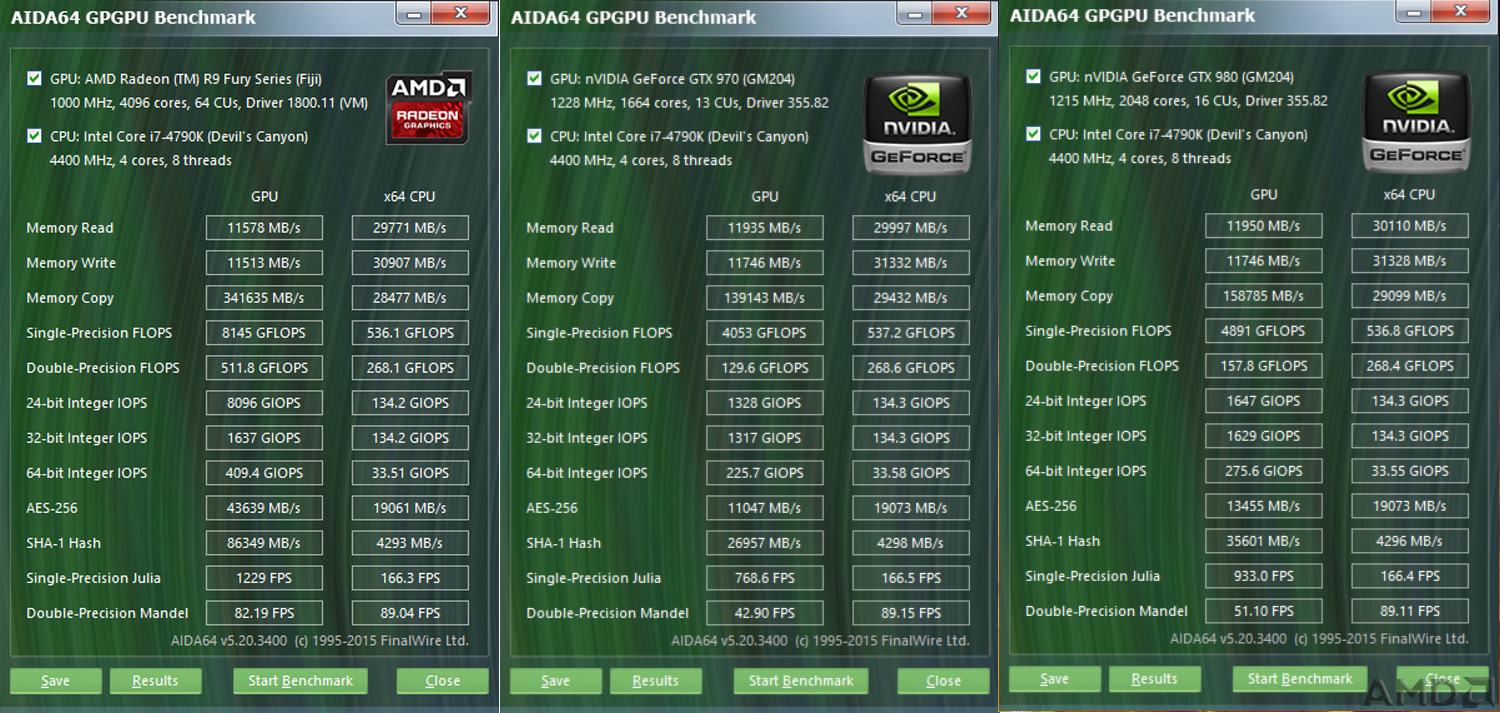This screenshot has height=713, width=1500.
Task: Click the Close button in the Radeon Fury window
Action: click(442, 681)
